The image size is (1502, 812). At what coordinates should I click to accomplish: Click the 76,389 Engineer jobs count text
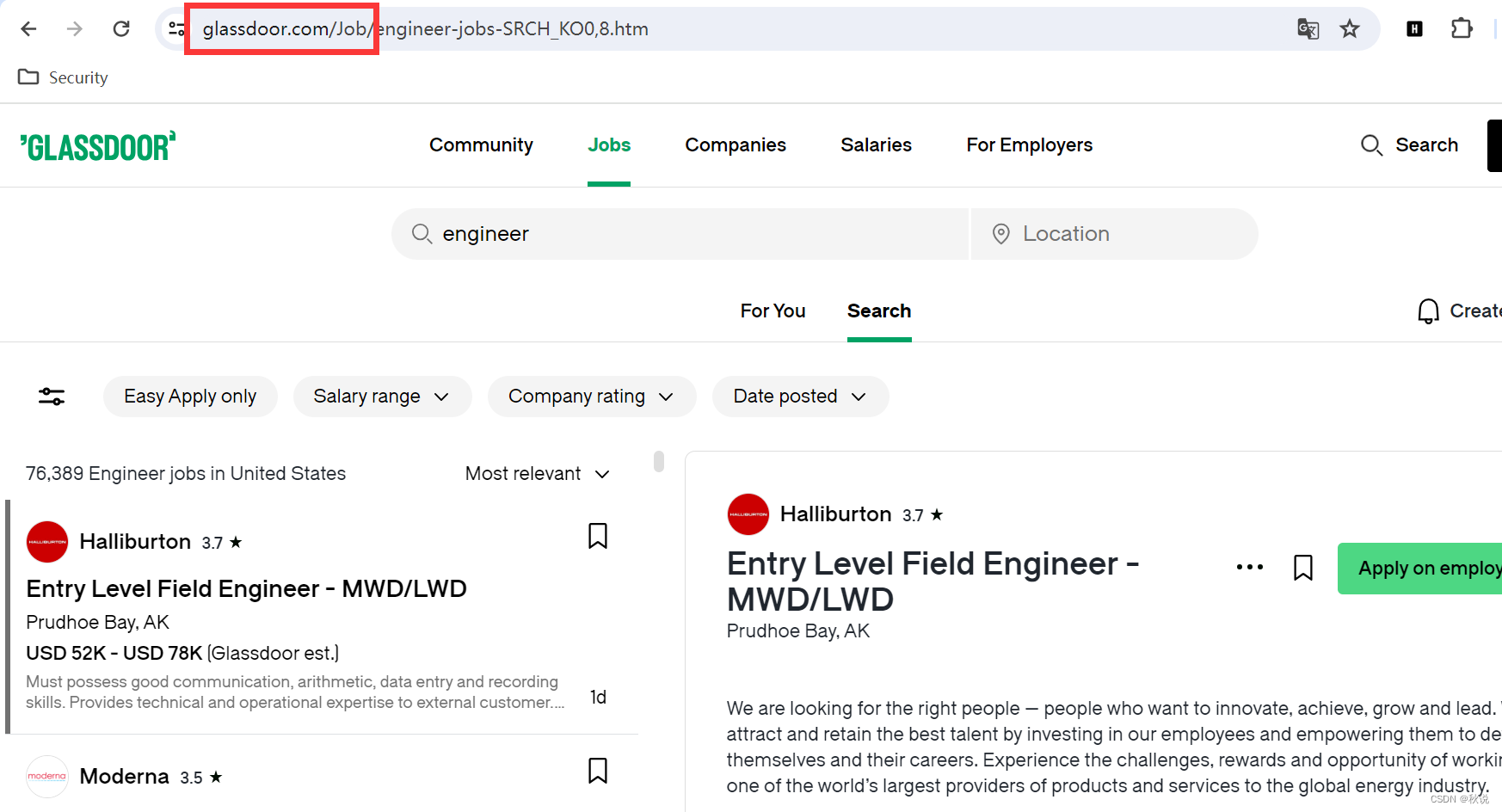pyautogui.click(x=186, y=474)
